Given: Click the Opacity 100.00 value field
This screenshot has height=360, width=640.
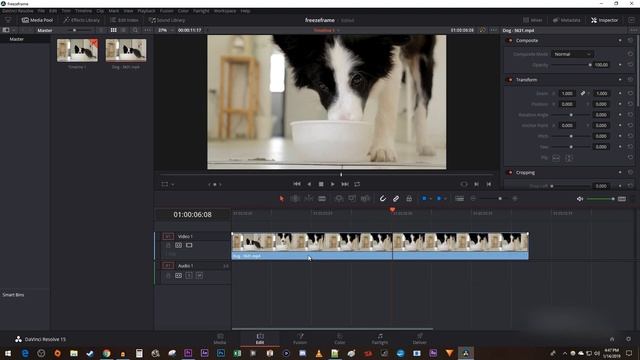Looking at the screenshot, I should pos(601,65).
